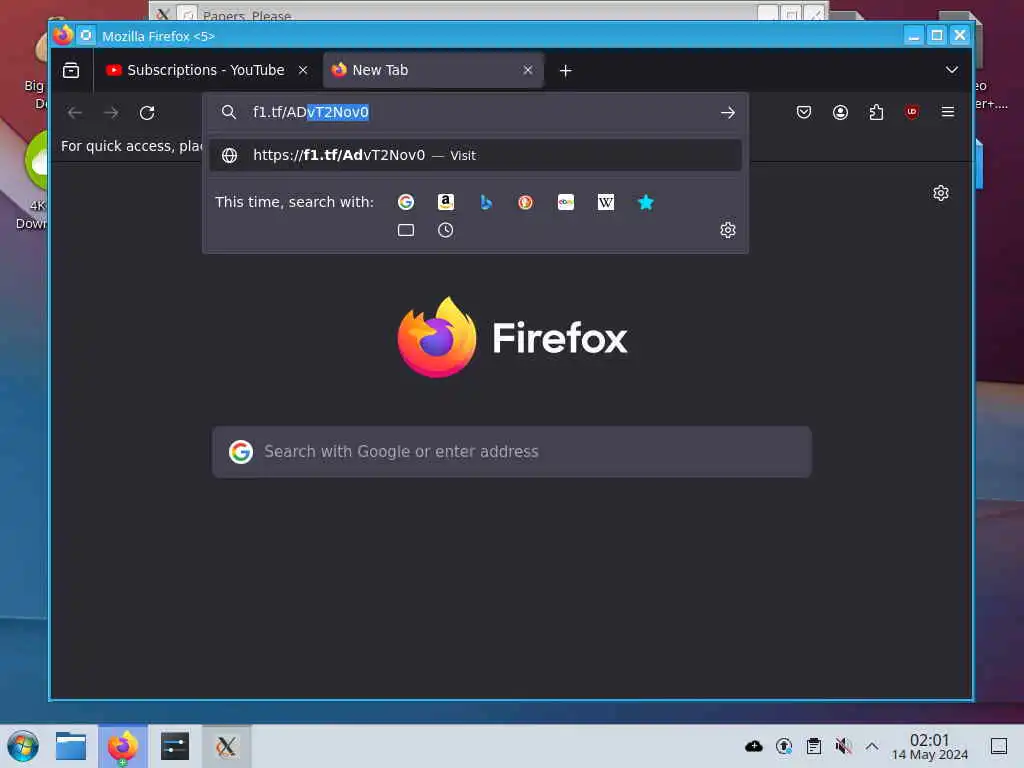
Task: Open the Firefox window menu icon in titlebar
Action: coord(63,35)
